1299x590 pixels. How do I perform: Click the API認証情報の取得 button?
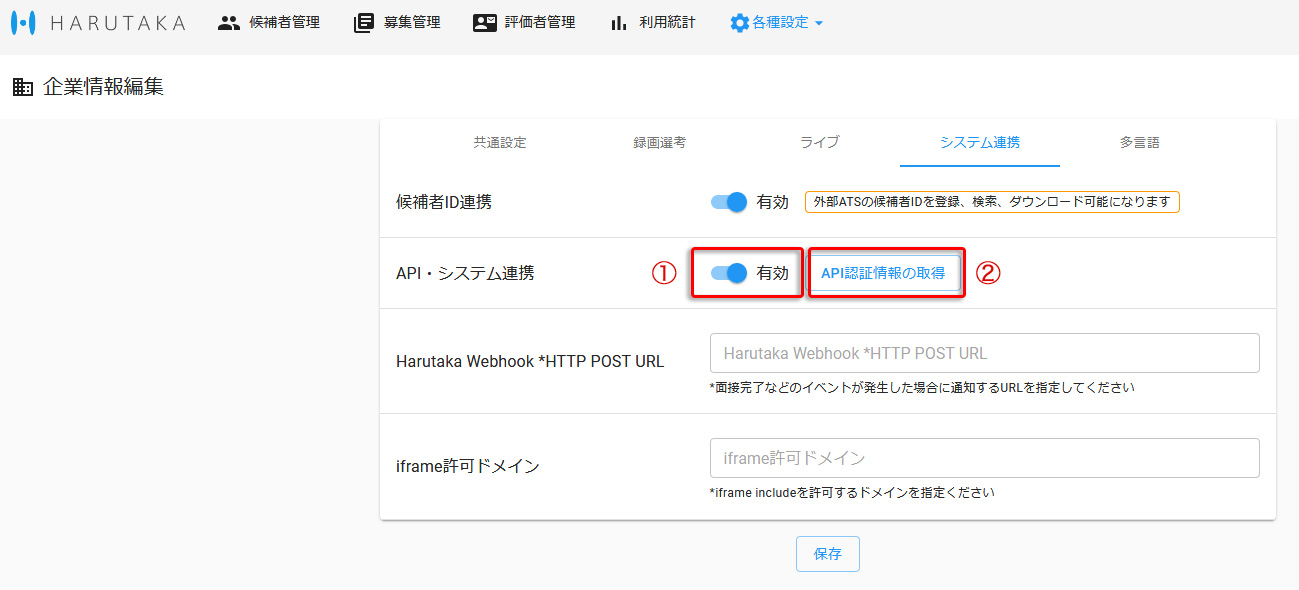(885, 272)
